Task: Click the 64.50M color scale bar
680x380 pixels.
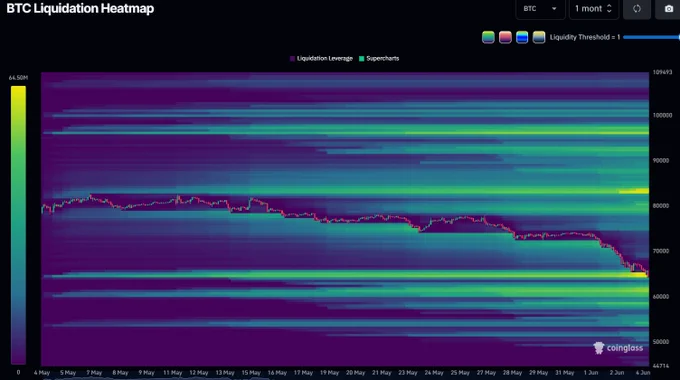Action: [x=18, y=225]
